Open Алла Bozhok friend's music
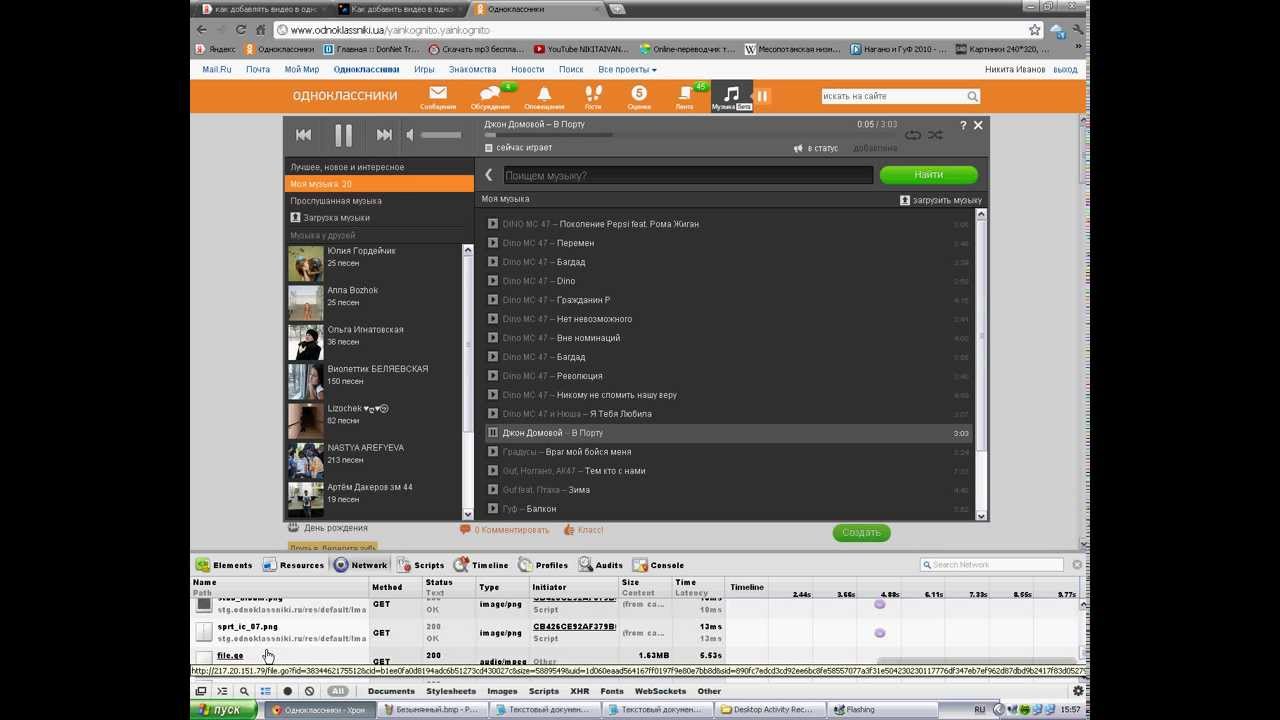Viewport: 1280px width, 720px height. click(x=352, y=290)
